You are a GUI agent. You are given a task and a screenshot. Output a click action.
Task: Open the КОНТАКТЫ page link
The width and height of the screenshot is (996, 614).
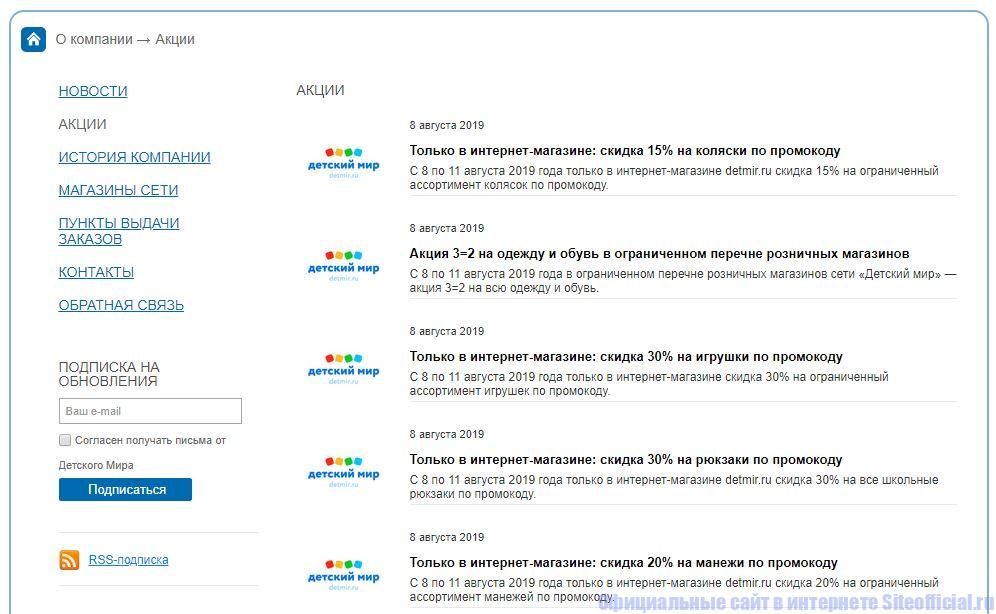[96, 272]
